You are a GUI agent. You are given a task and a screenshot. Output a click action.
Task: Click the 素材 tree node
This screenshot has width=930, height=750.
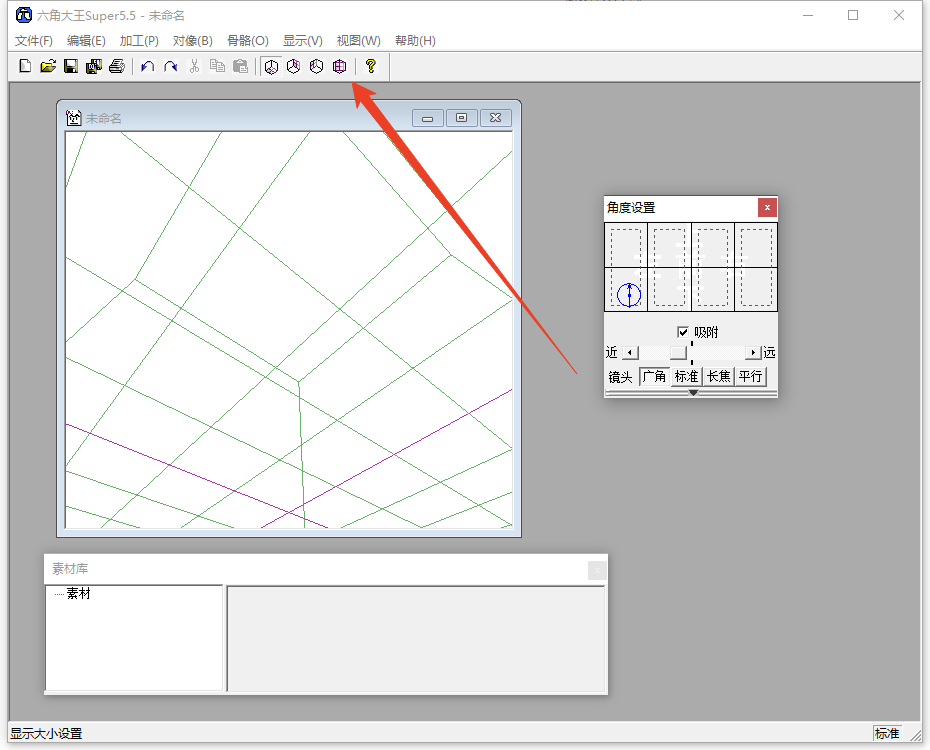point(78,594)
